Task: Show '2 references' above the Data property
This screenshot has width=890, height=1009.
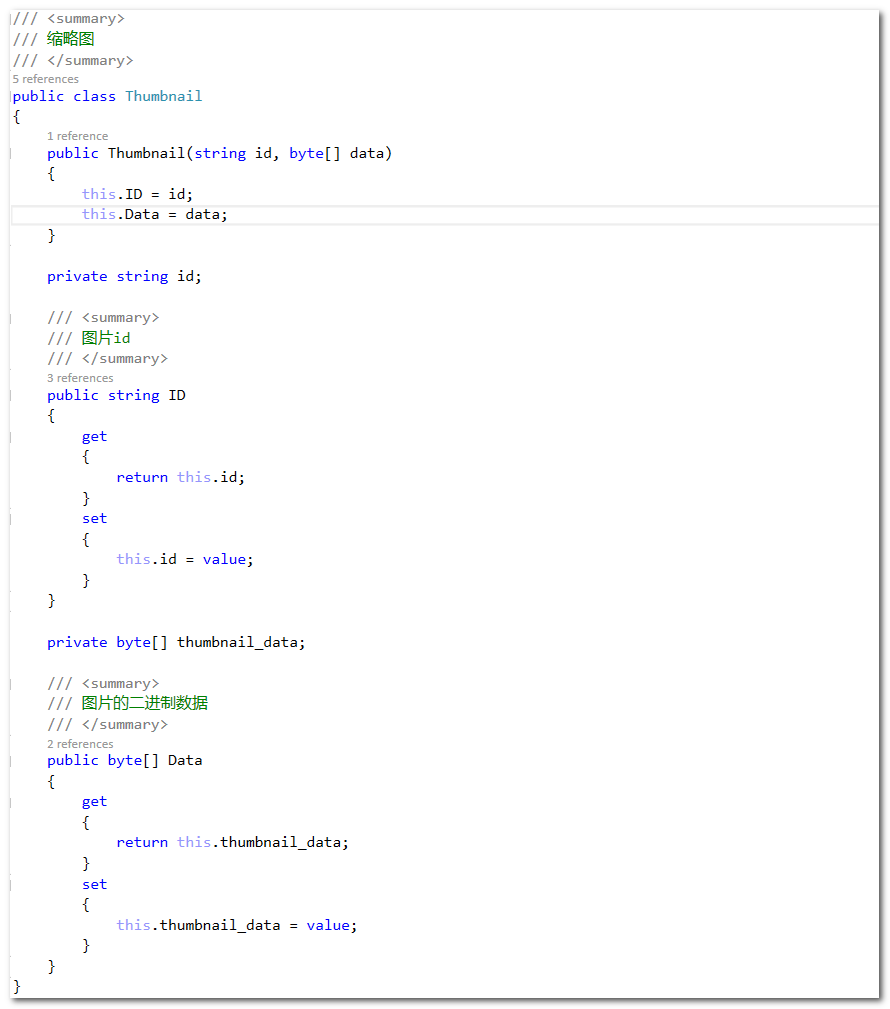Action: click(x=80, y=744)
